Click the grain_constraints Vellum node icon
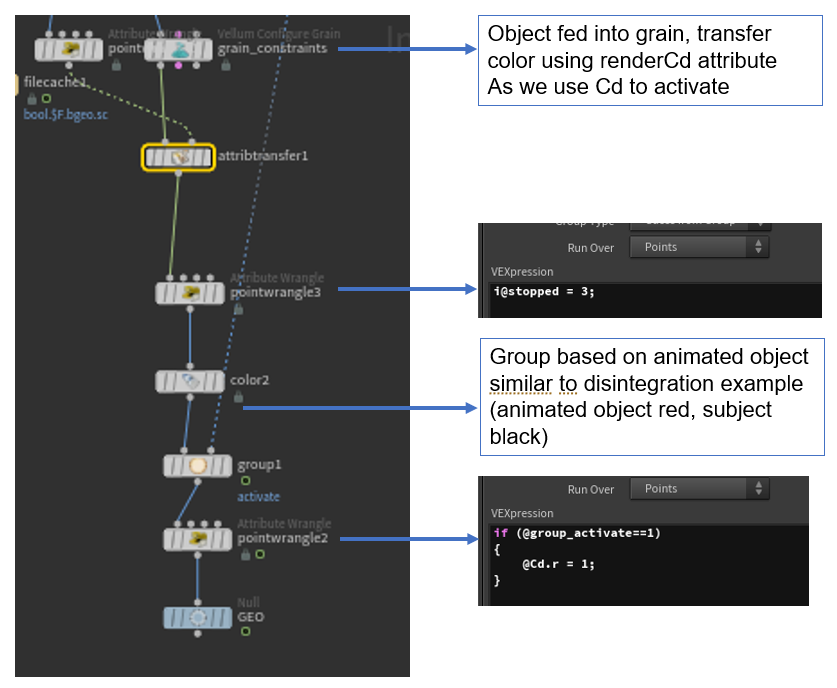Viewport: 837px width, 688px height. pyautogui.click(x=179, y=49)
